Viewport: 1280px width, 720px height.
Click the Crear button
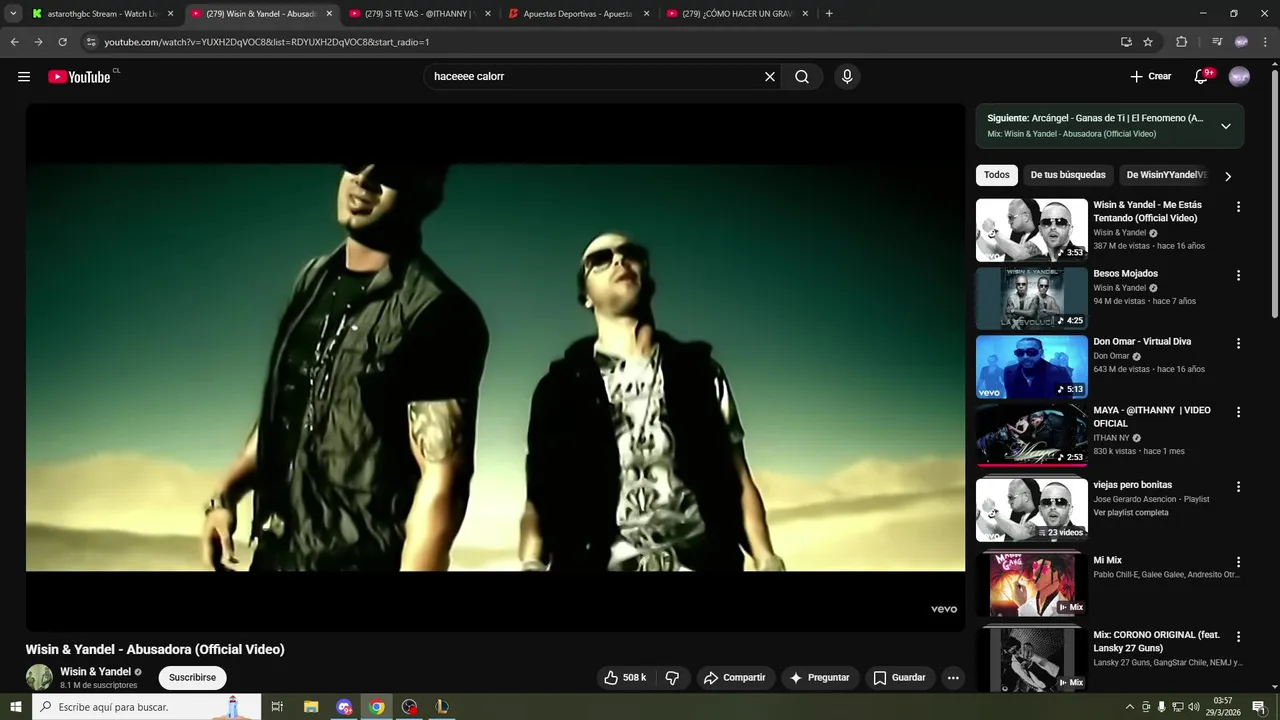(x=1150, y=77)
